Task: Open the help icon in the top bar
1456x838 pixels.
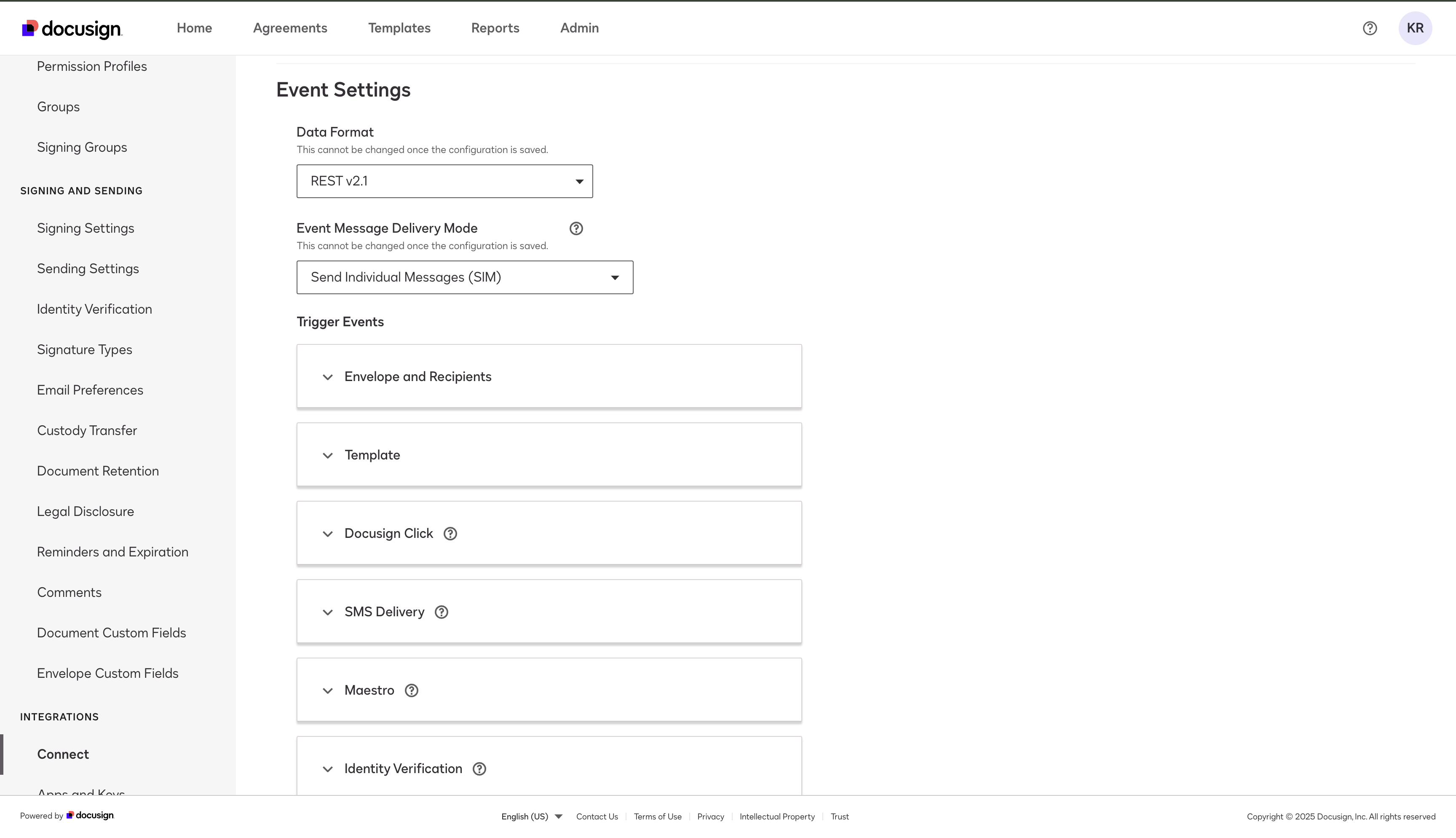Action: pyautogui.click(x=1370, y=28)
